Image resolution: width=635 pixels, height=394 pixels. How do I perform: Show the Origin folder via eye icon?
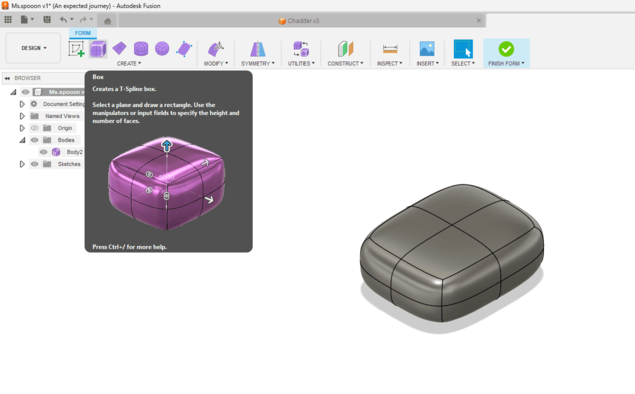(x=34, y=128)
